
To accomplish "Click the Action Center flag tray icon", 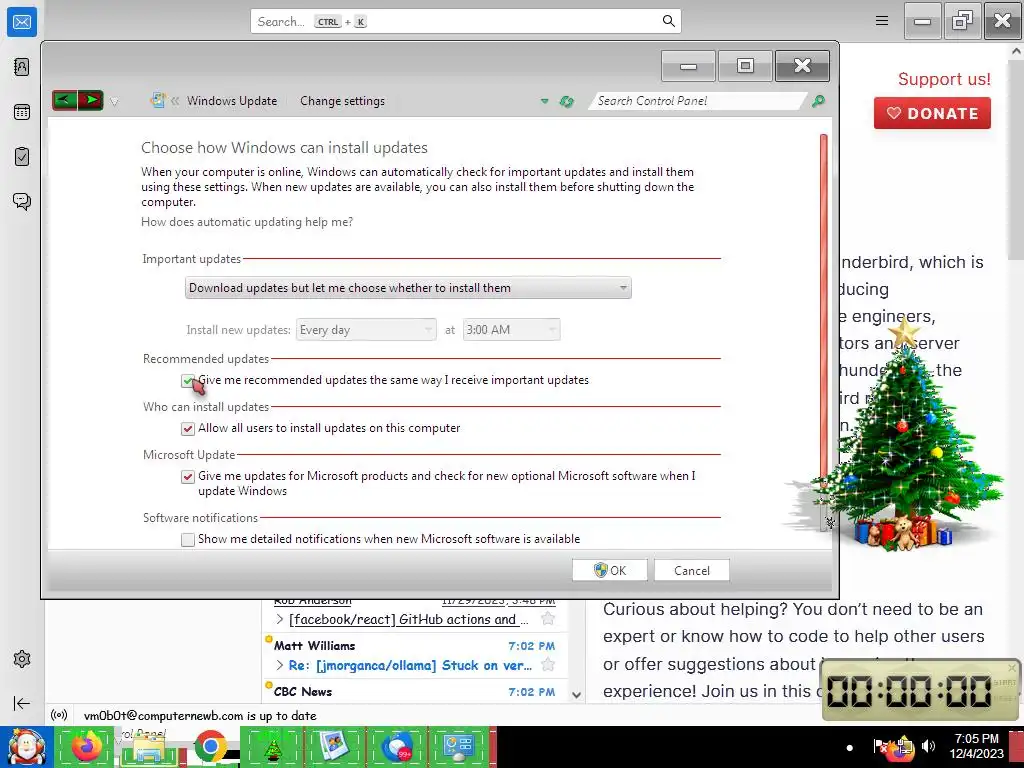I will point(881,746).
